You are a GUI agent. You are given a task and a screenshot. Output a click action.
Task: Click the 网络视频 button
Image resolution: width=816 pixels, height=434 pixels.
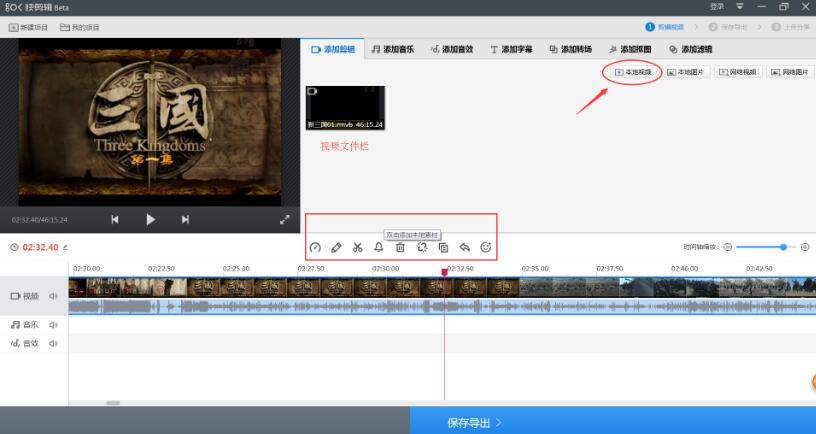[737, 72]
